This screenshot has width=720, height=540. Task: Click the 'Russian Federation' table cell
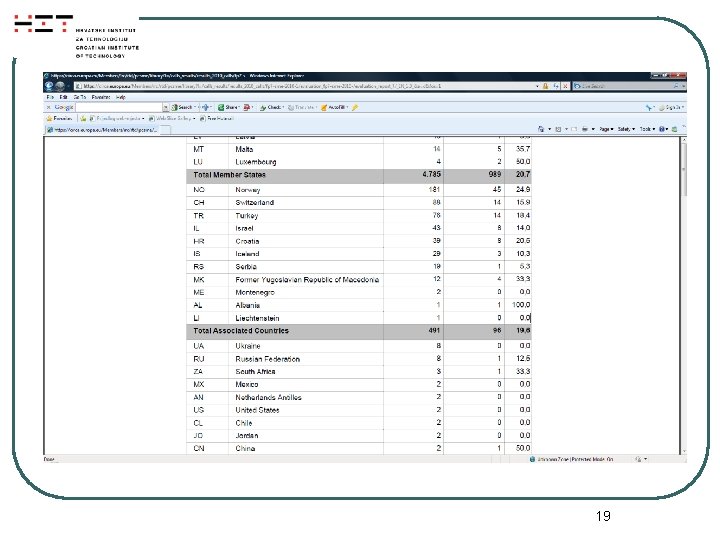click(267, 359)
